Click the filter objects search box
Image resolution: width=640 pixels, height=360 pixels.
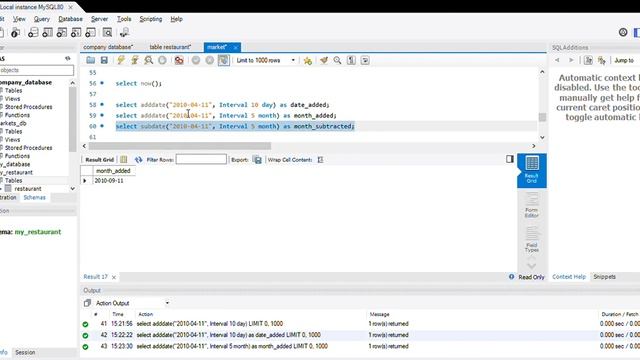coord(36,70)
